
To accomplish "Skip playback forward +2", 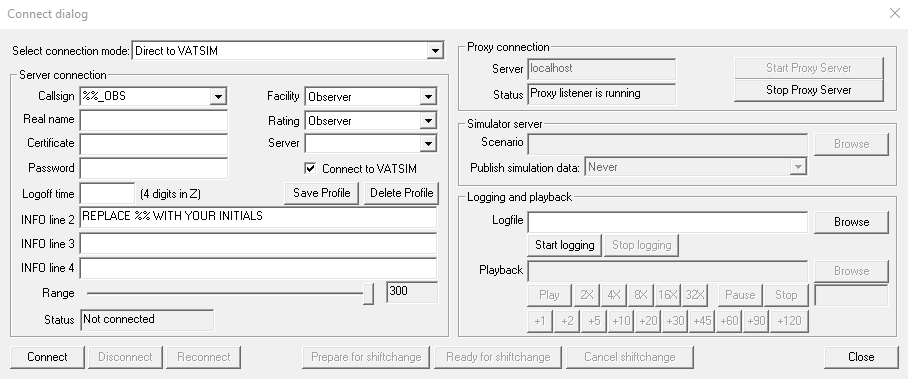I will tap(566, 321).
